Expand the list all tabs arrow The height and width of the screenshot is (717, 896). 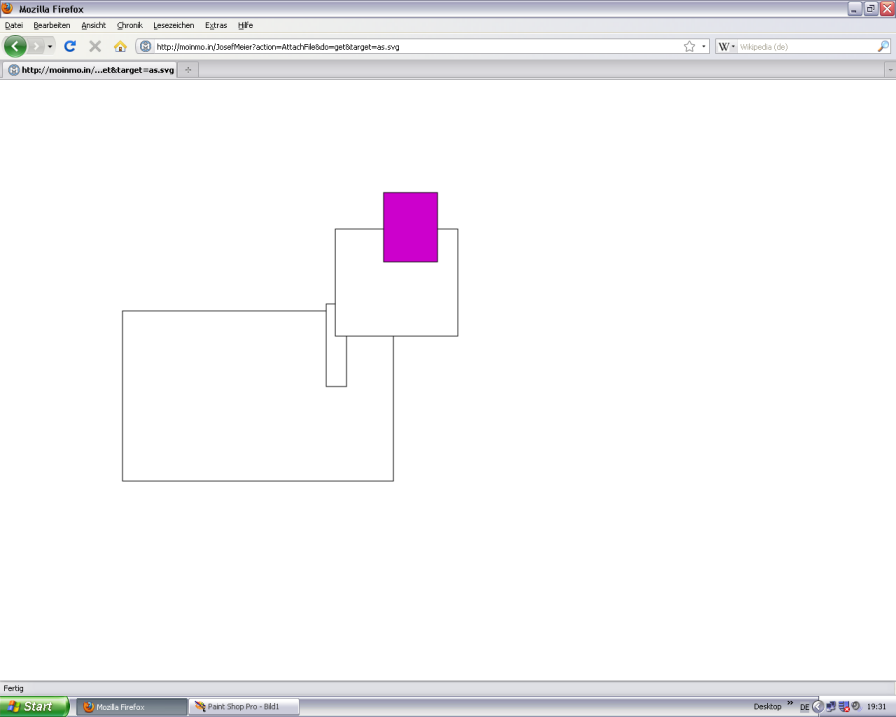889,70
